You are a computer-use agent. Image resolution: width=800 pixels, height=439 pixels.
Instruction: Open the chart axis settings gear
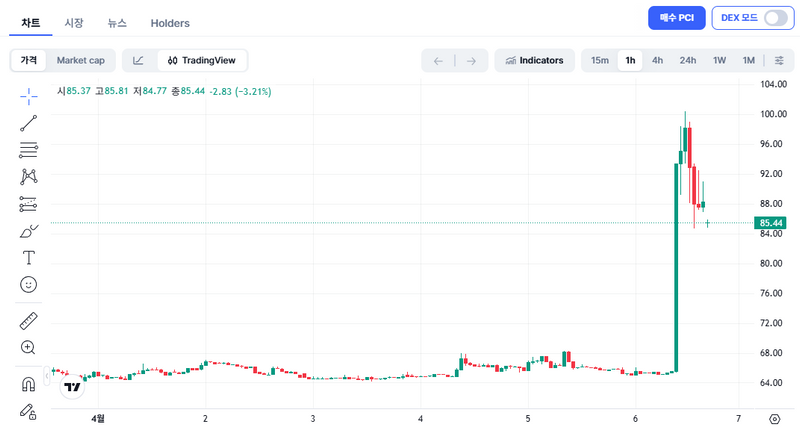(x=774, y=418)
